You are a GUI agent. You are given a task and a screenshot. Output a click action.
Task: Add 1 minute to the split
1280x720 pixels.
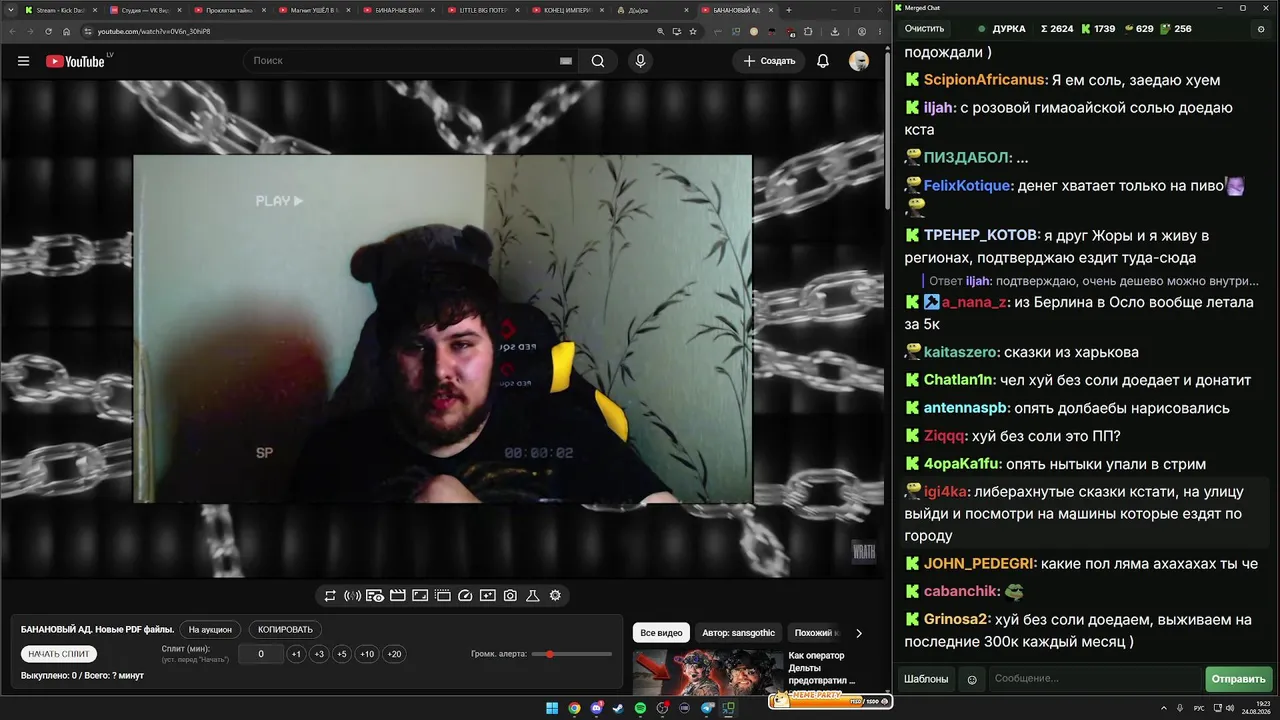point(296,654)
